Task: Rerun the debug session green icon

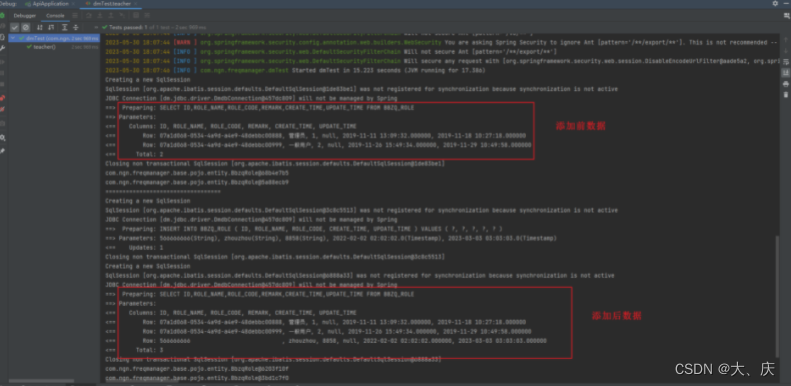Action: click(3, 16)
